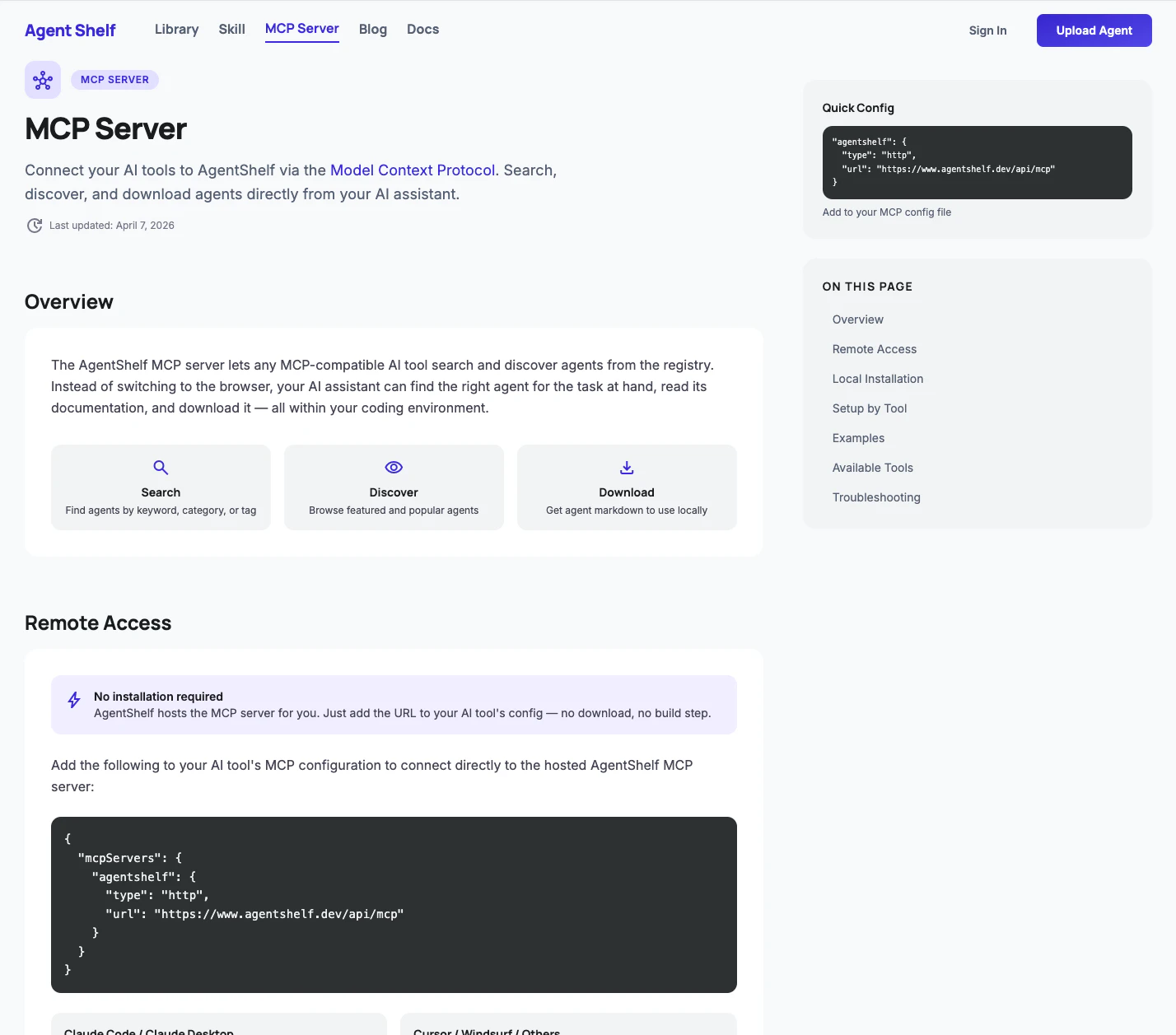The height and width of the screenshot is (1035, 1176).
Task: Jump to Setup by Tool section link
Action: click(869, 408)
